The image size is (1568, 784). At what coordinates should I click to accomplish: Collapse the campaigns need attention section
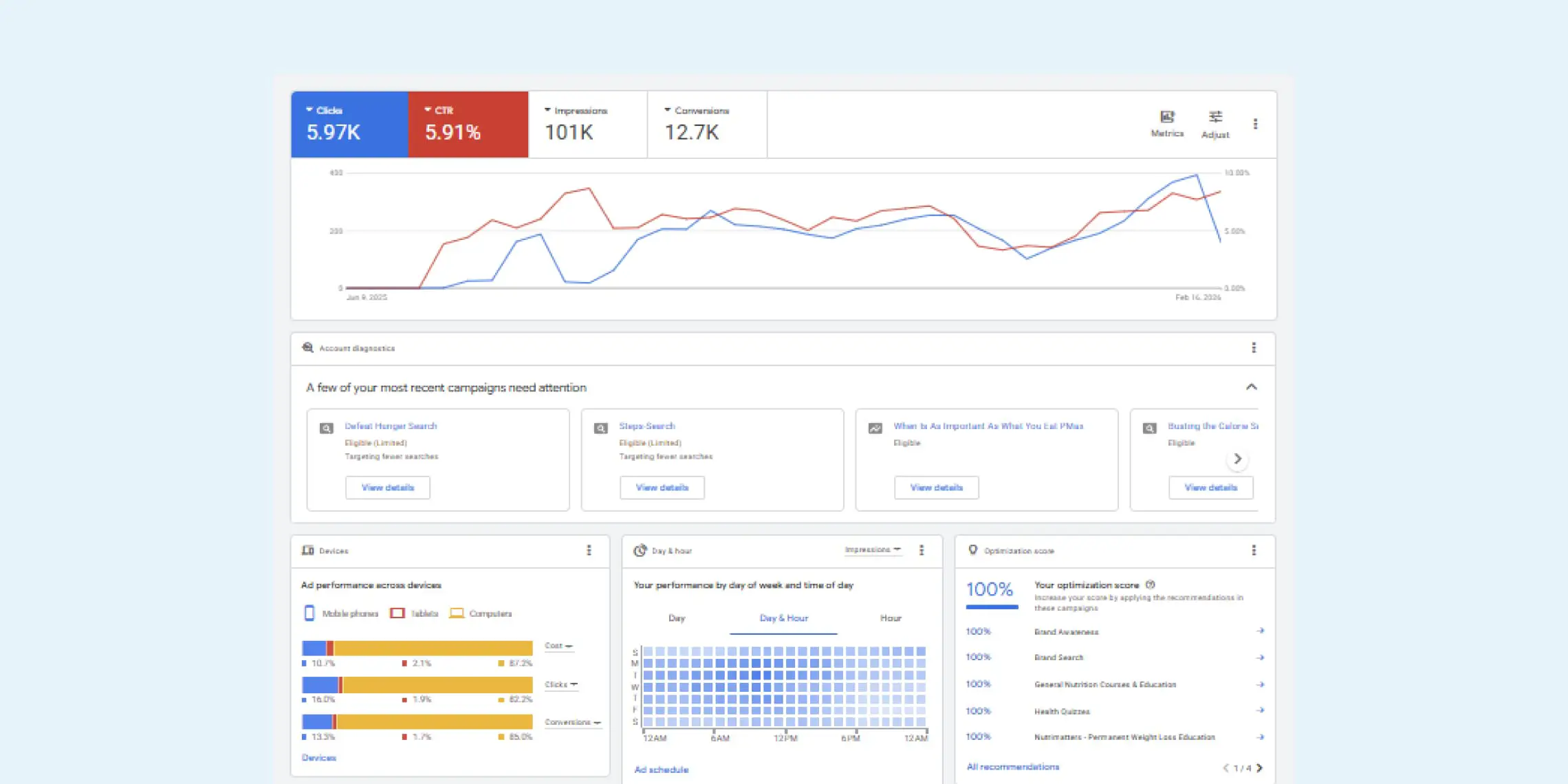(1251, 387)
